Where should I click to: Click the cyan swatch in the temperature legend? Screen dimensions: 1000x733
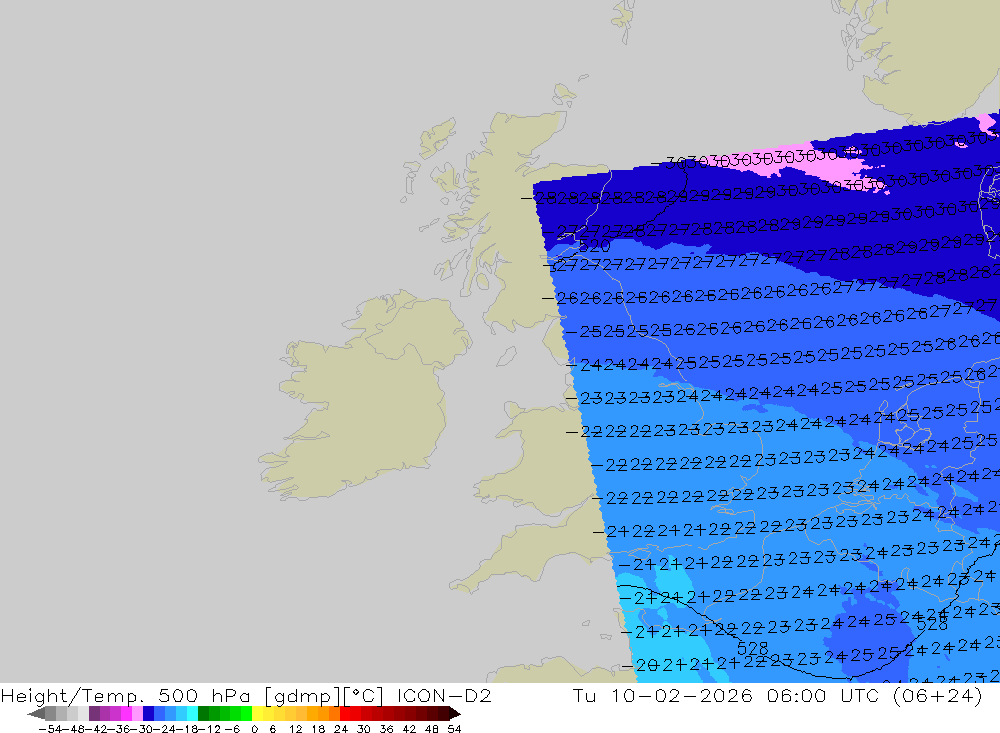coord(192,713)
